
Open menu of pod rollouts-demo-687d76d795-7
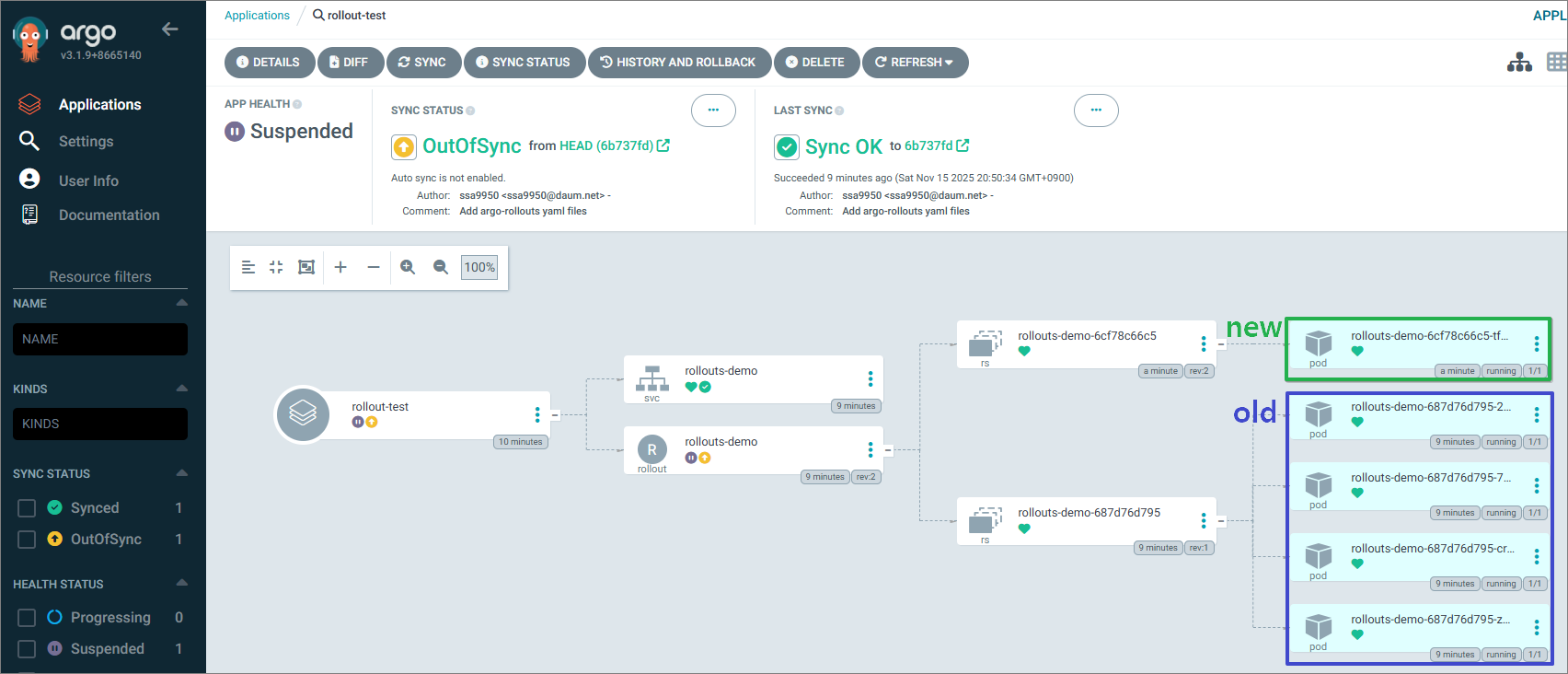click(1537, 486)
